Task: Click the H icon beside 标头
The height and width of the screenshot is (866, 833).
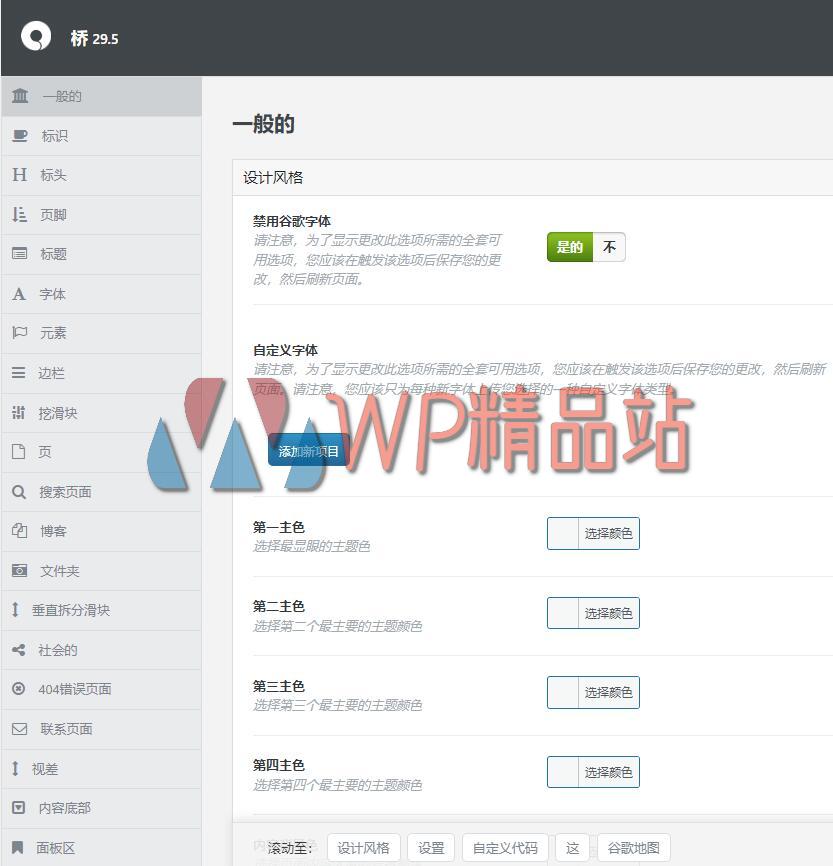Action: coord(19,175)
